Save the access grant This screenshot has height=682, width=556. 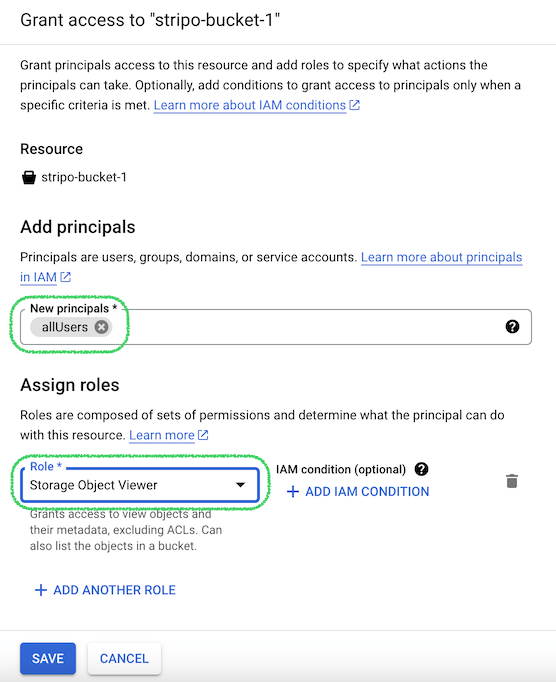(48, 658)
